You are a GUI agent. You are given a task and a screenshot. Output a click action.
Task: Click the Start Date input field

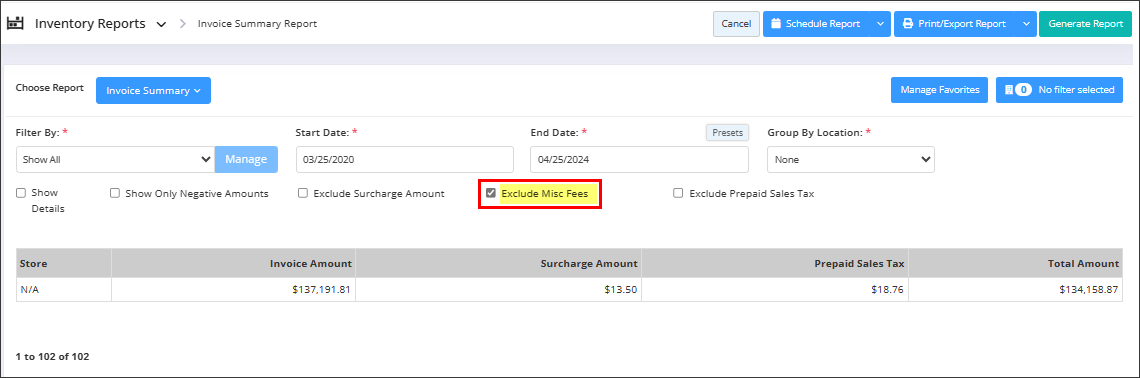404,159
